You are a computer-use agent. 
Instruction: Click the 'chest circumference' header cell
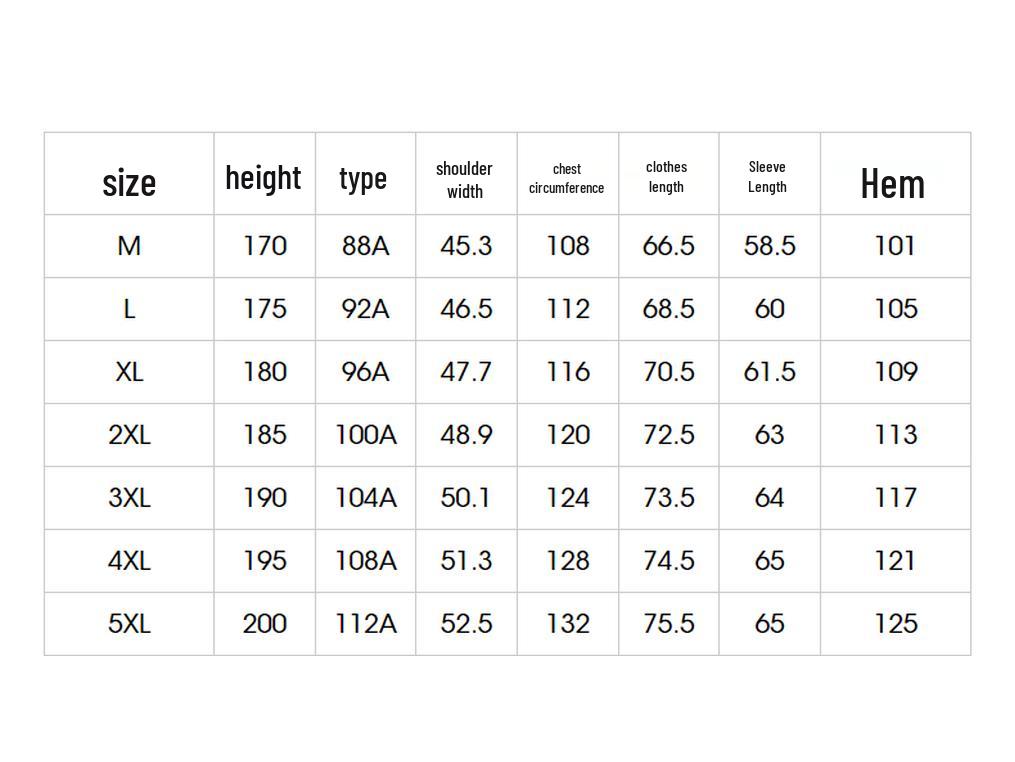click(x=567, y=179)
